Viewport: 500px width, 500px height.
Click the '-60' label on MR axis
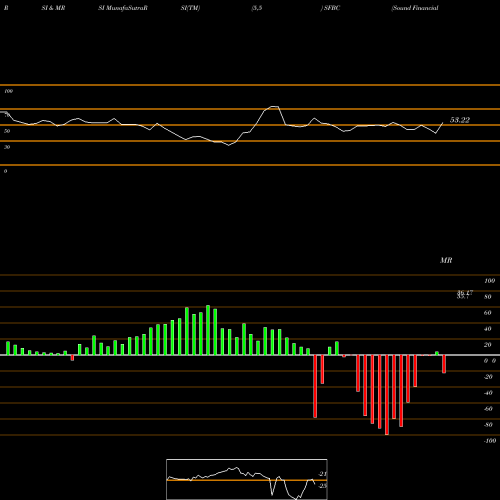click(x=488, y=409)
